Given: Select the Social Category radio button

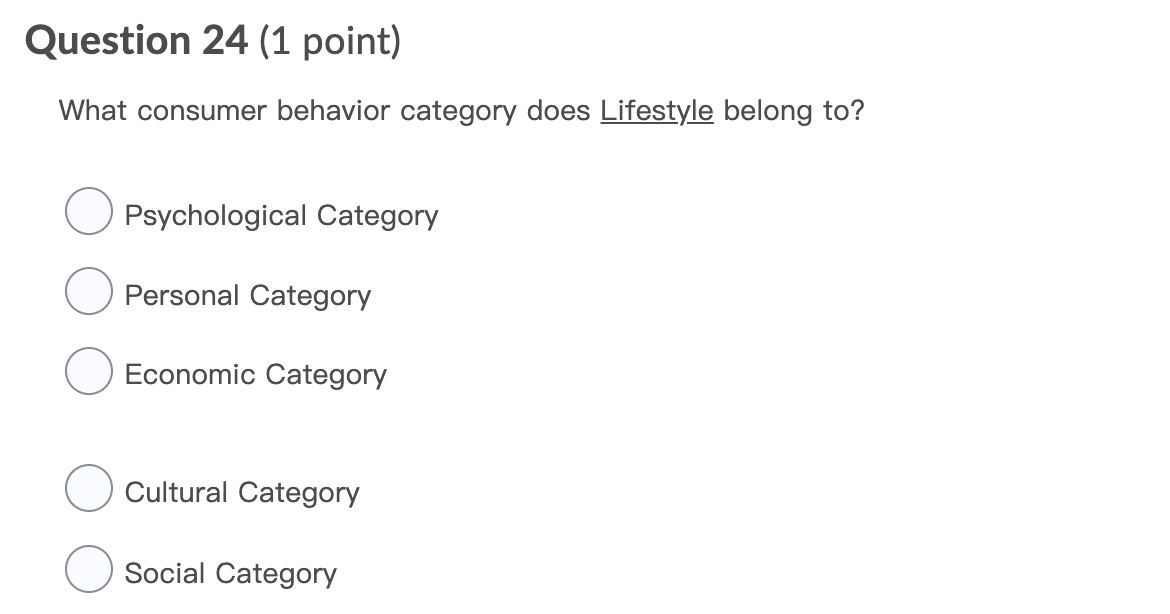Looking at the screenshot, I should (88, 569).
